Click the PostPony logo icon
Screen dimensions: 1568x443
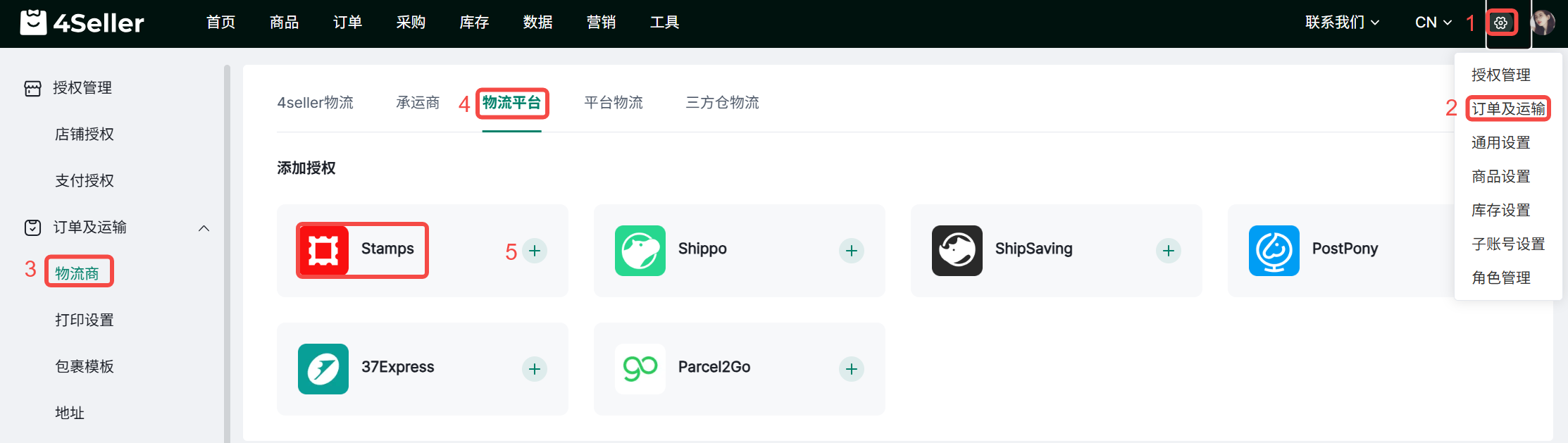(x=1274, y=251)
